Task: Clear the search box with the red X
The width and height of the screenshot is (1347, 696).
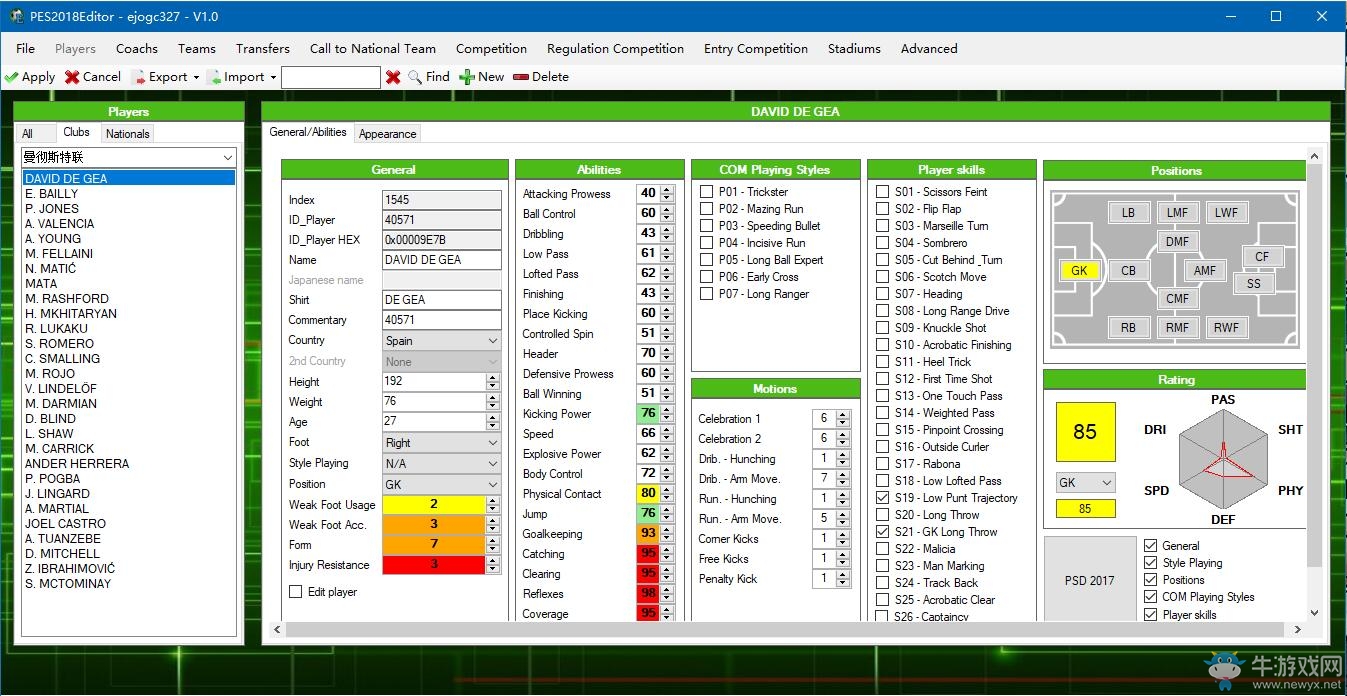Action: (393, 77)
